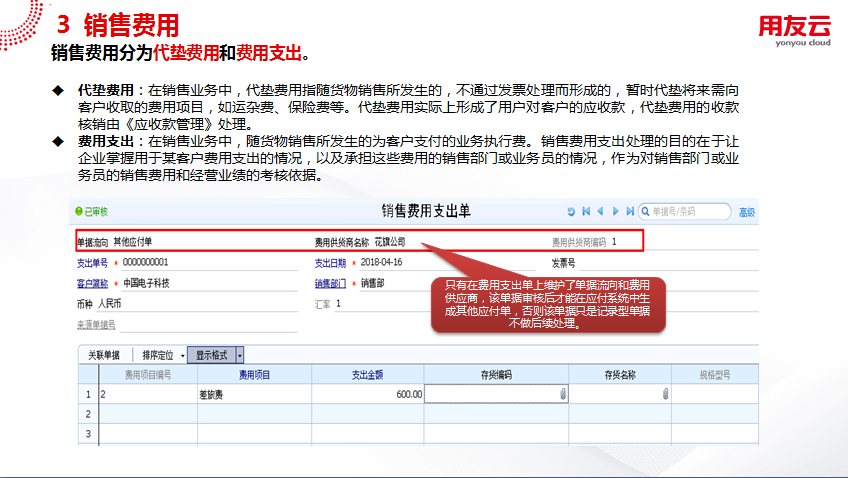Click the 存货编码 column header
This screenshot has height=478, width=848.
click(496, 375)
